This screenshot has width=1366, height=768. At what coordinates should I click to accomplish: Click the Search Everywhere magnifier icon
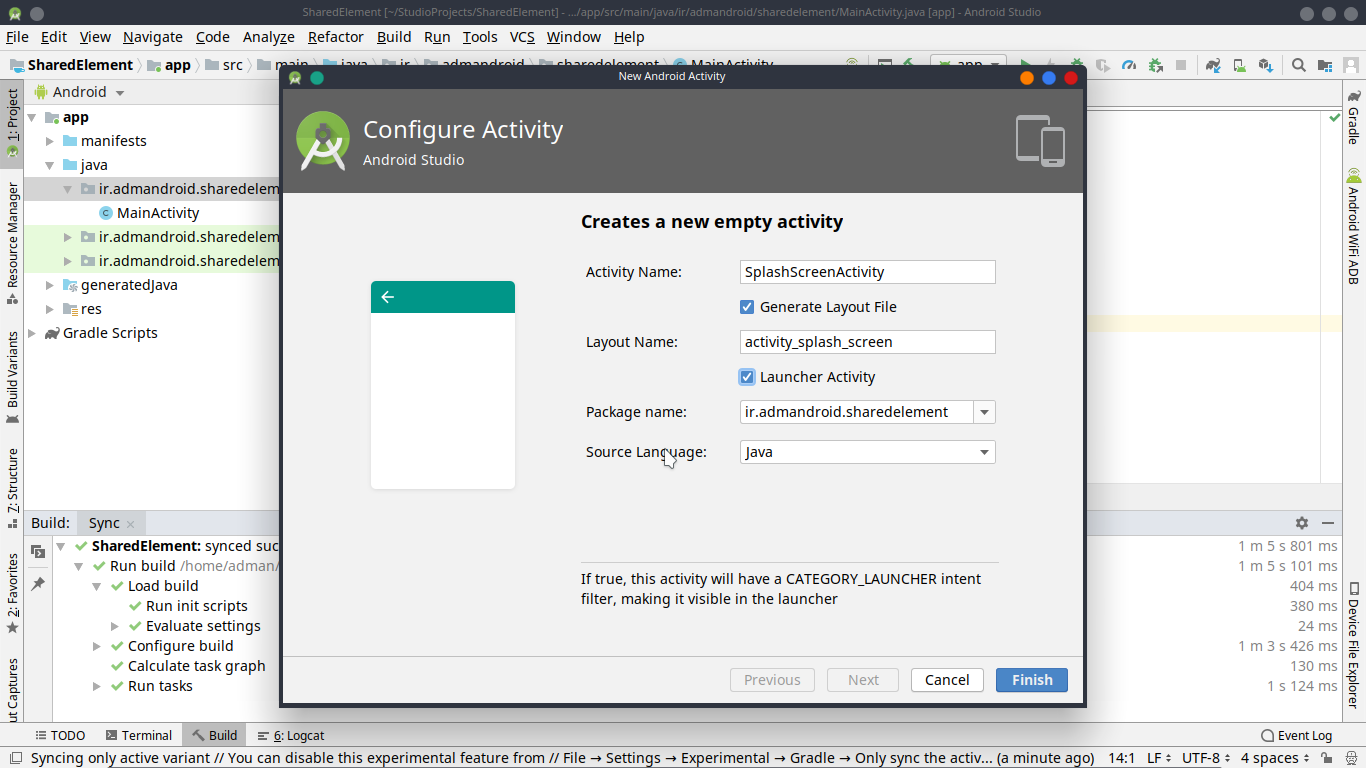click(1298, 65)
